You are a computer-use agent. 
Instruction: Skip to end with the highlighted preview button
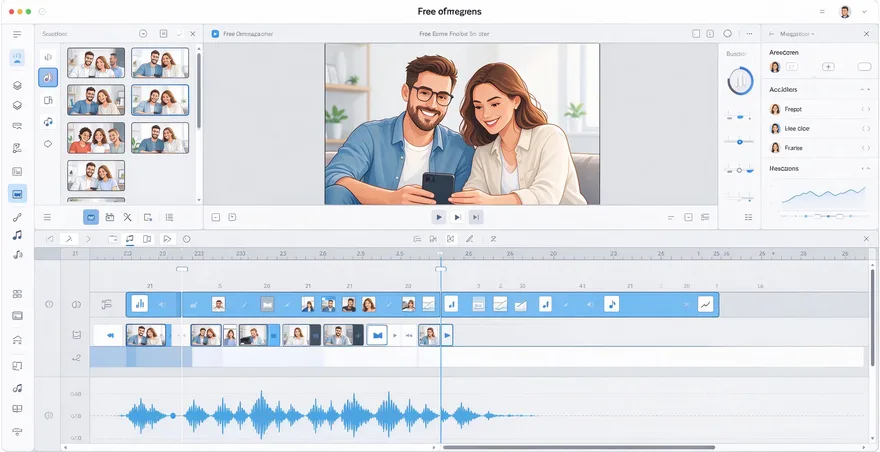point(476,217)
